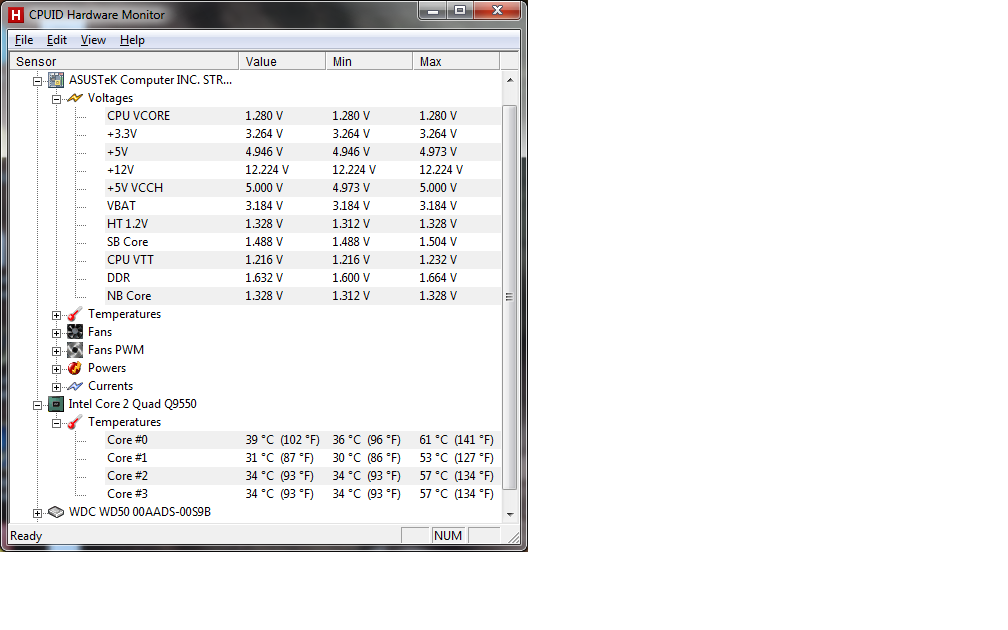Viewport: 1008px width, 630px height.
Task: Click the vertical scrollbar thumb
Action: tap(510, 297)
